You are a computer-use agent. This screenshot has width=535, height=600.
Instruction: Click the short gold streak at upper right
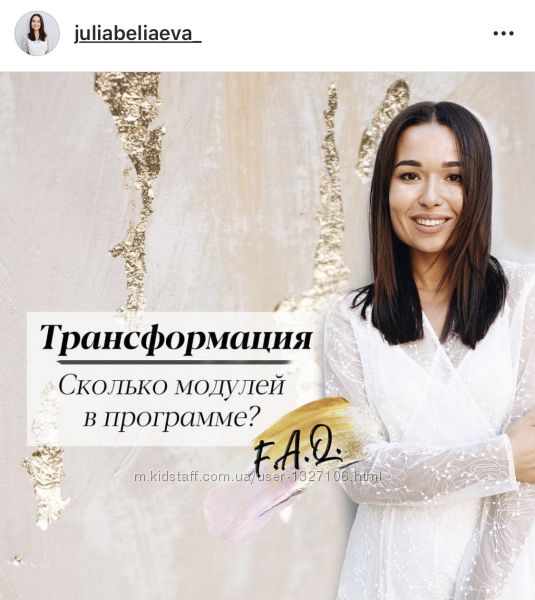point(383,128)
